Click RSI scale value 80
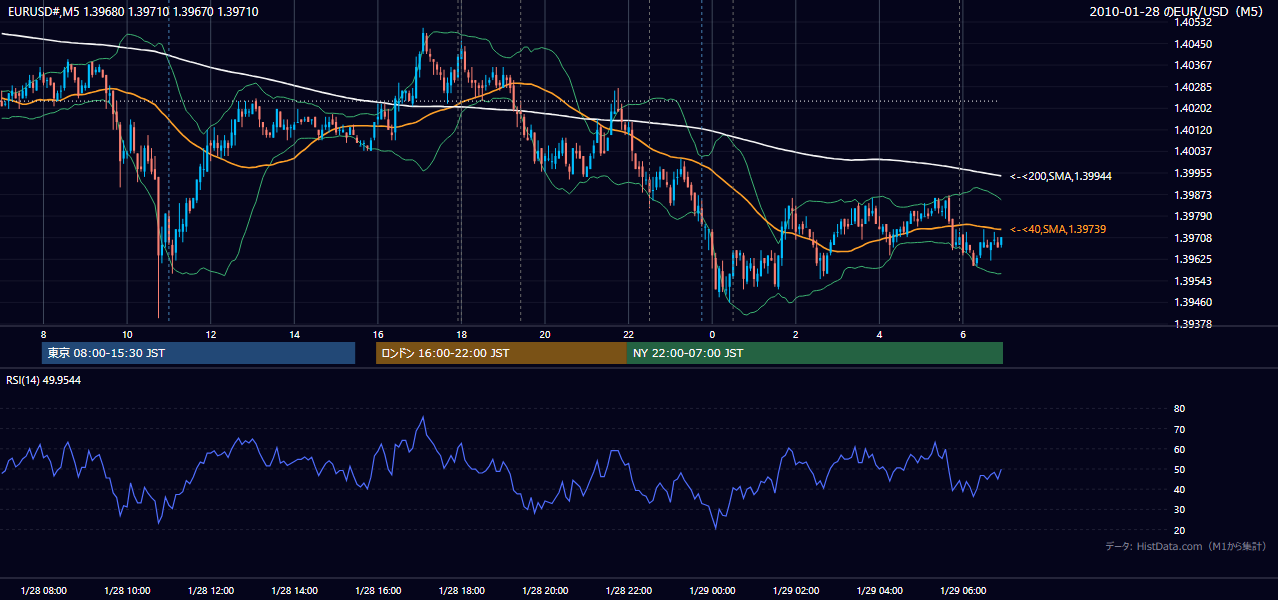 click(x=1179, y=409)
